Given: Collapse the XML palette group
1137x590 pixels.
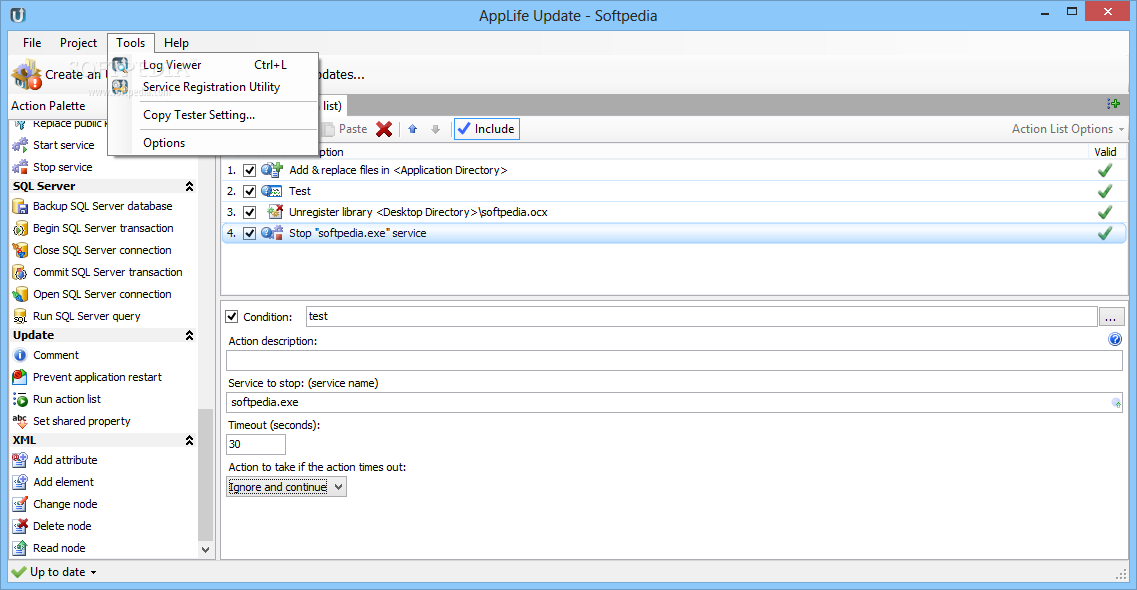Looking at the screenshot, I should tap(189, 441).
